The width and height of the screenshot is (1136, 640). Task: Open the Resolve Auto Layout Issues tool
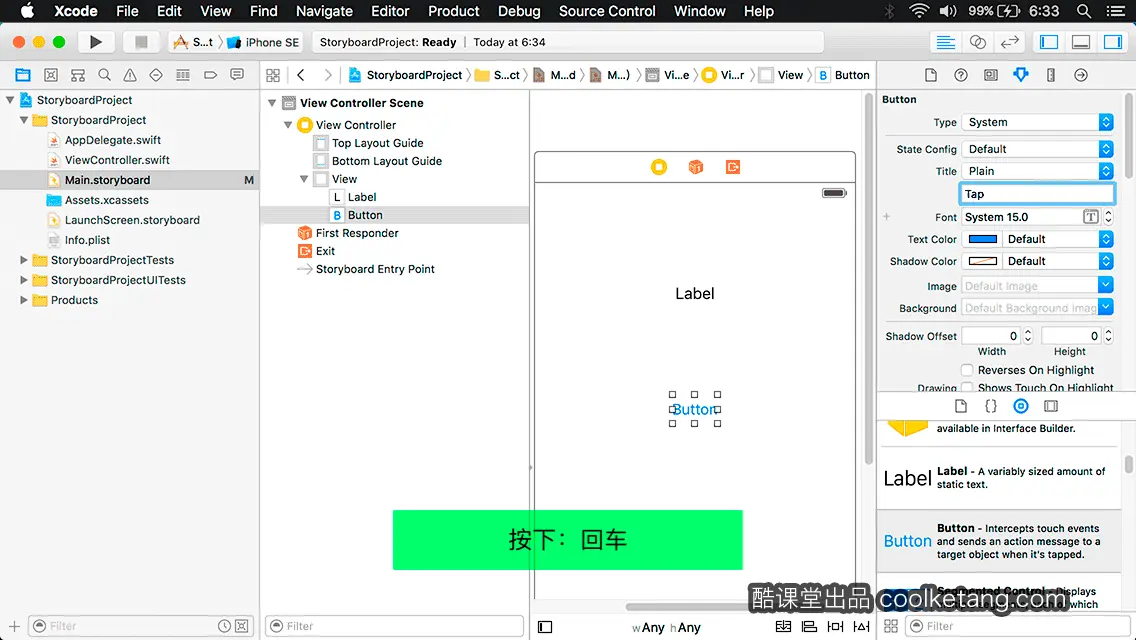coord(861,626)
